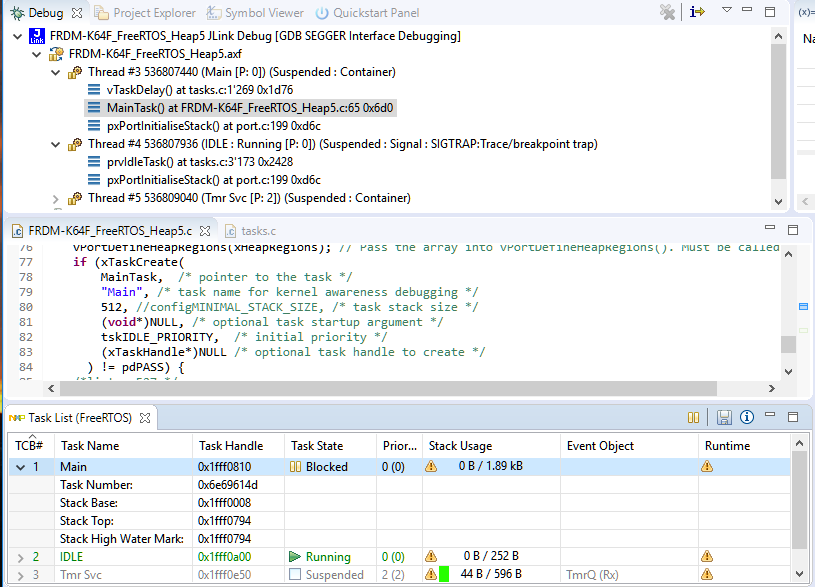
Task: Toggle instruction stepping mode icon
Action: 697,11
